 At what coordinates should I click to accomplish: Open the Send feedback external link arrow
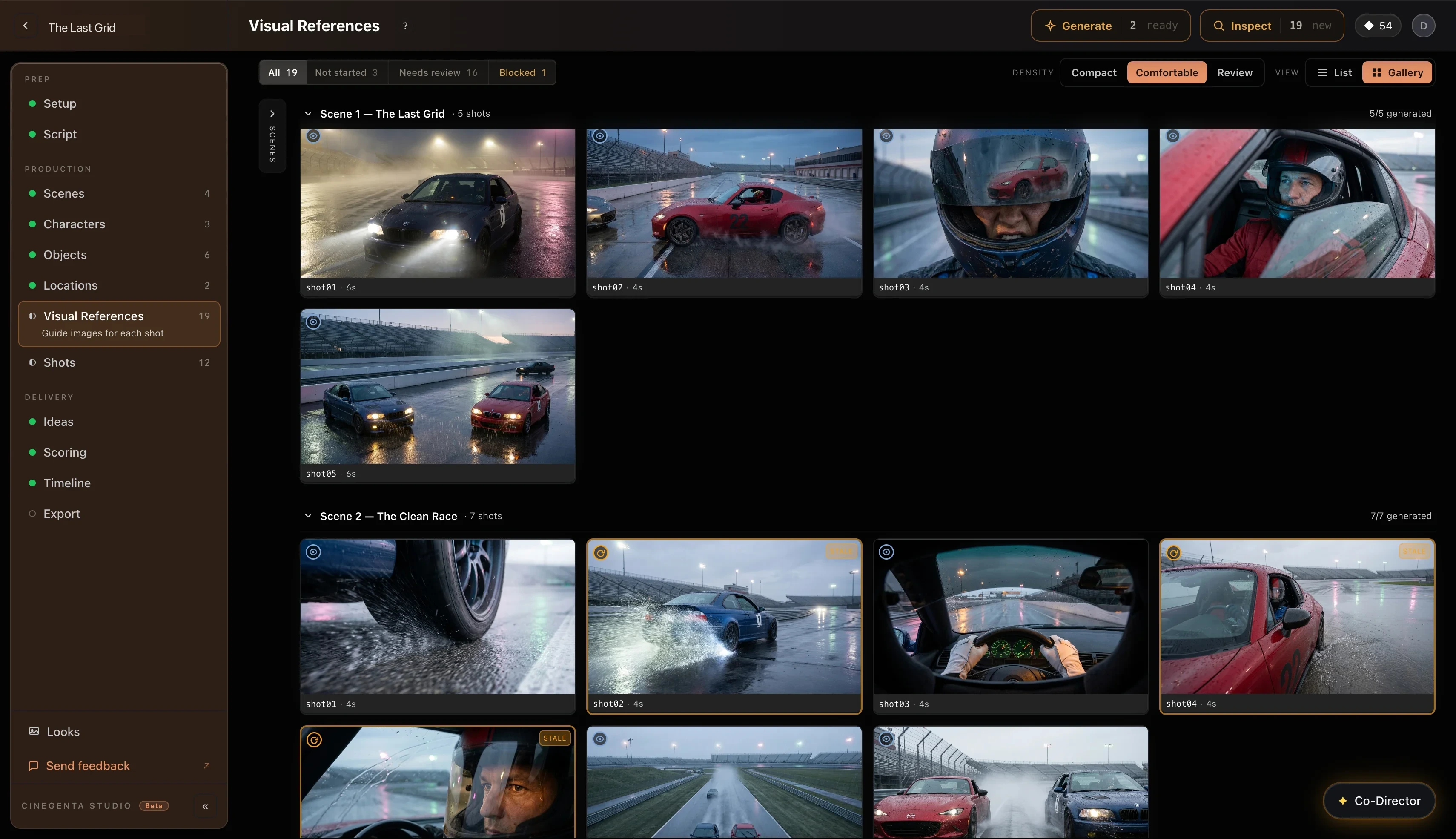coord(207,766)
